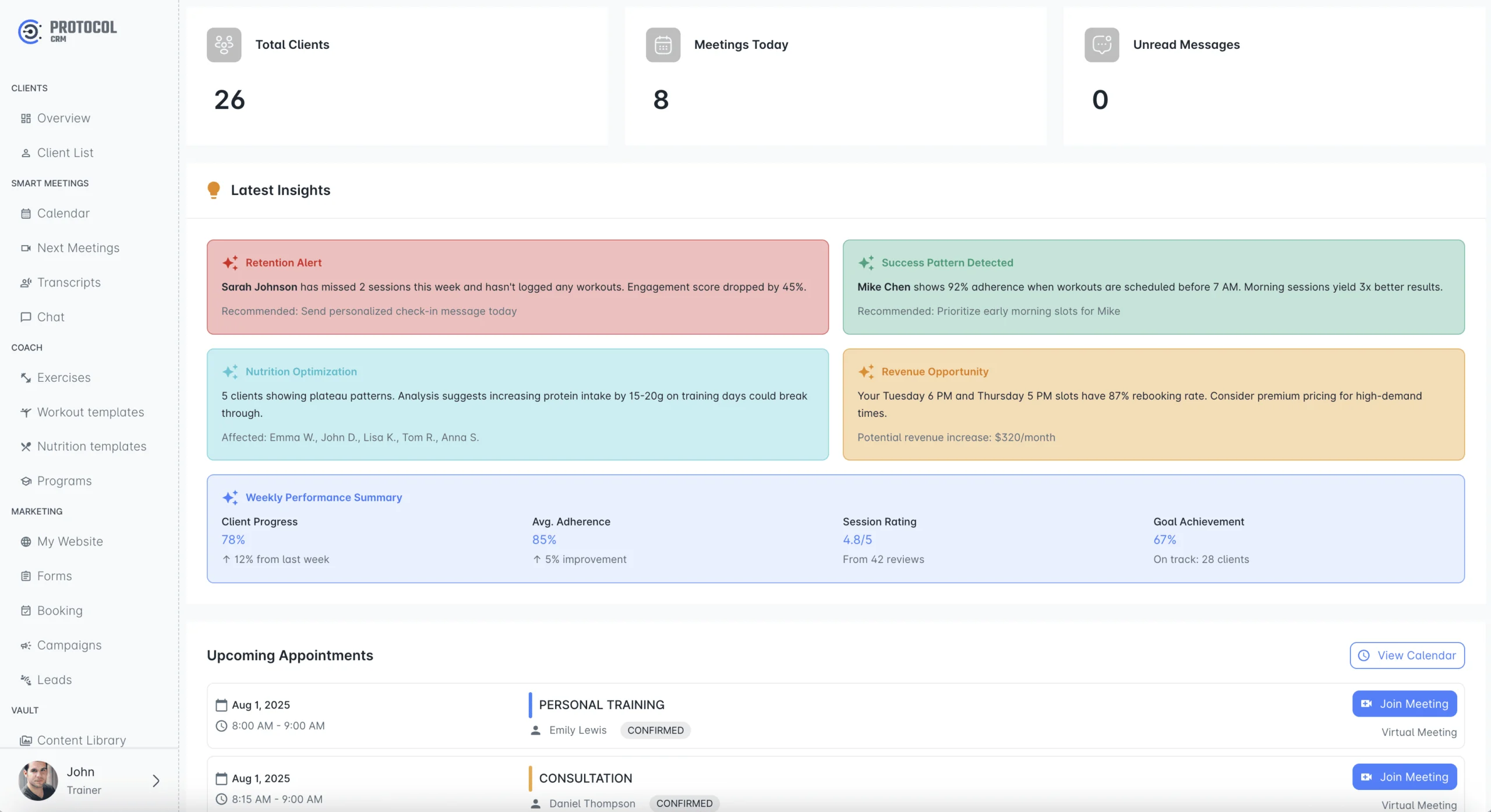Viewport: 1491px width, 812px height.
Task: Open Transcripts from the sidebar
Action: 69,282
